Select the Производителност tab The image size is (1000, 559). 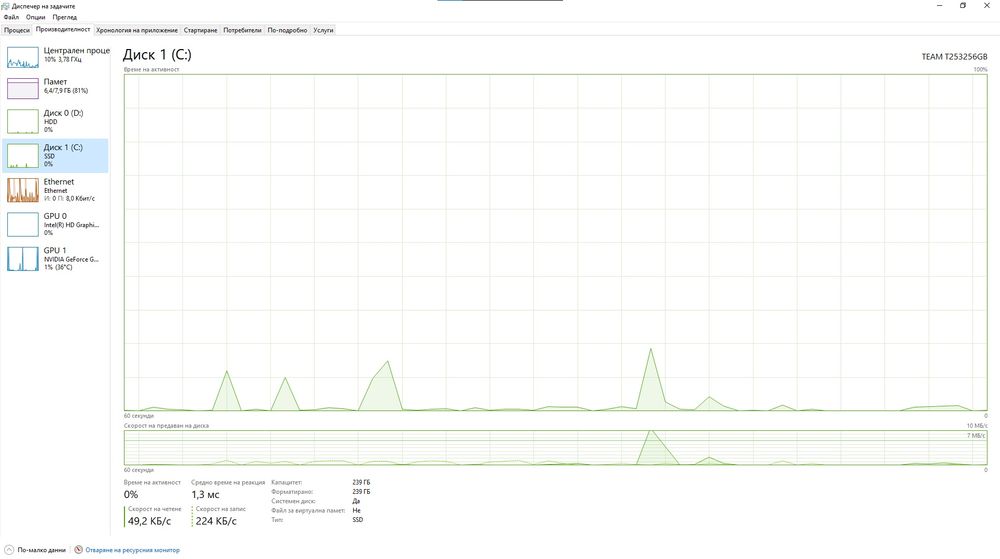pyautogui.click(x=63, y=29)
